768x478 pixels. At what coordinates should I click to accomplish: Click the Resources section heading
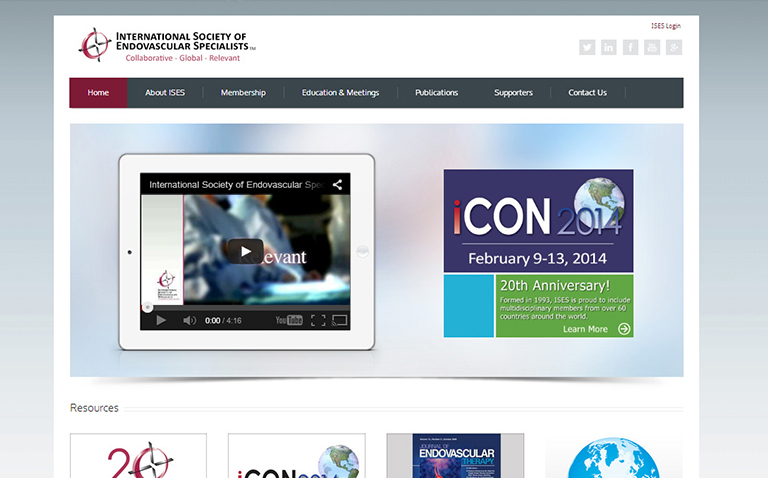[94, 408]
